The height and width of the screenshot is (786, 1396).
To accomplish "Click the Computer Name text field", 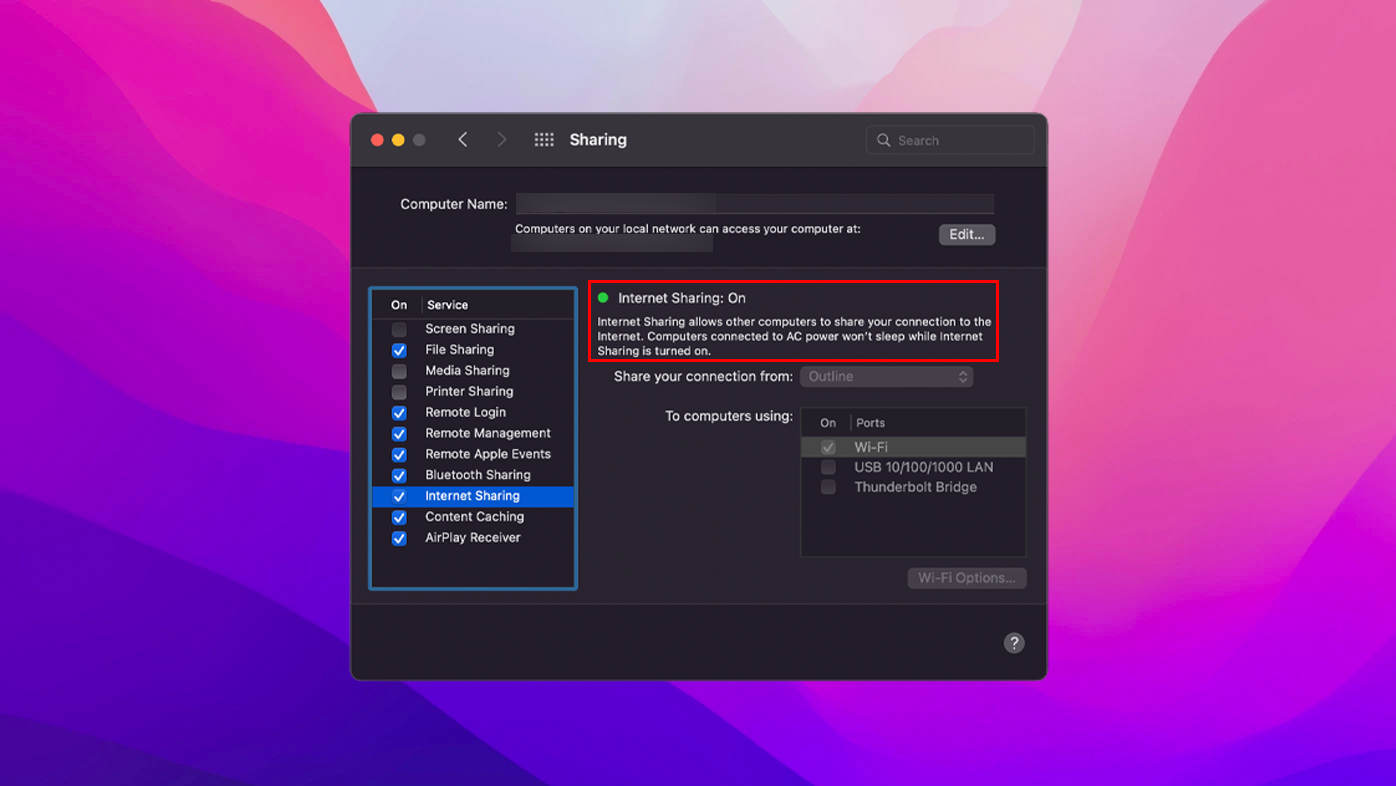I will coord(755,204).
